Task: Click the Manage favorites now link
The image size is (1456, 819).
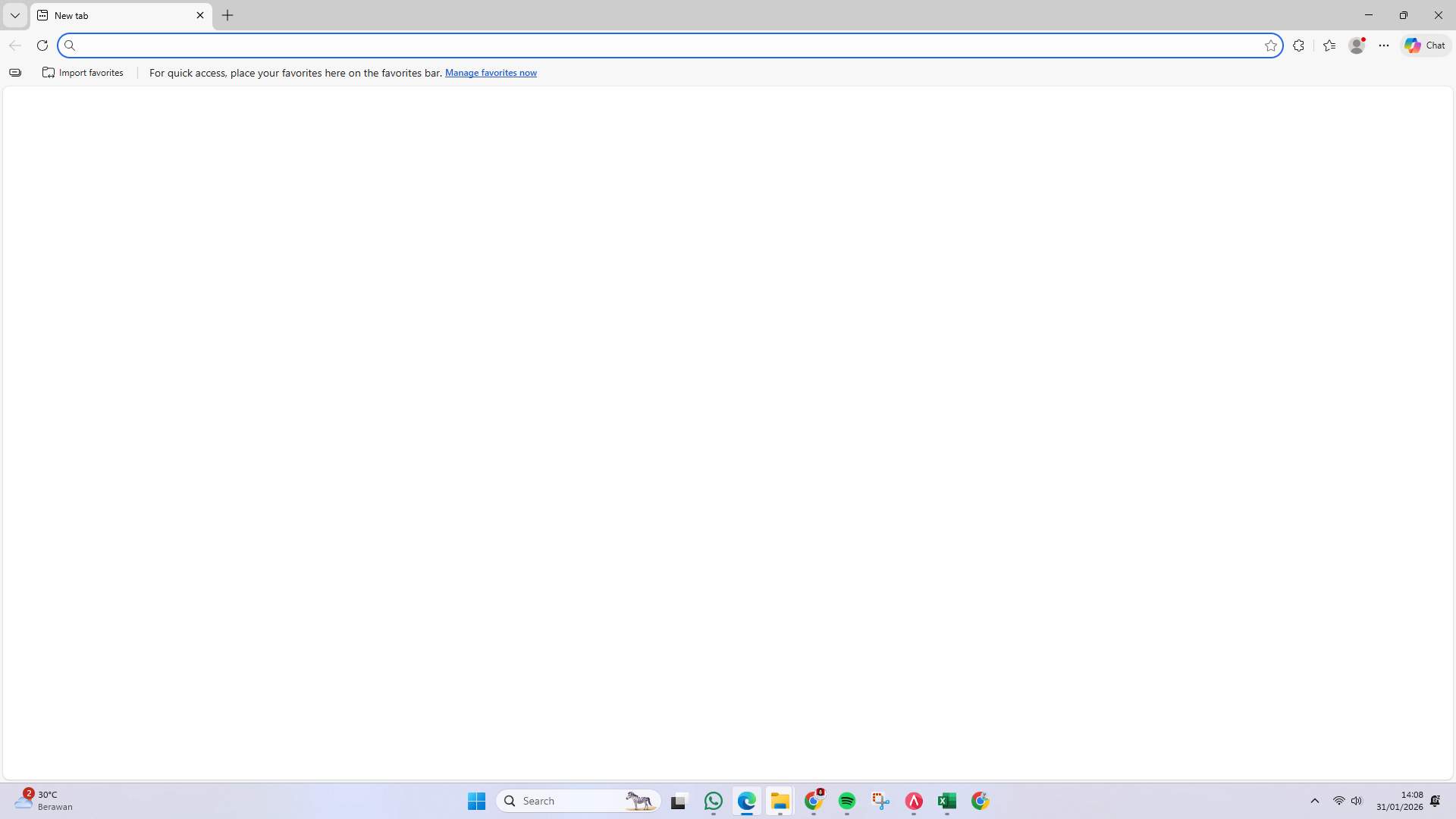Action: tap(491, 73)
